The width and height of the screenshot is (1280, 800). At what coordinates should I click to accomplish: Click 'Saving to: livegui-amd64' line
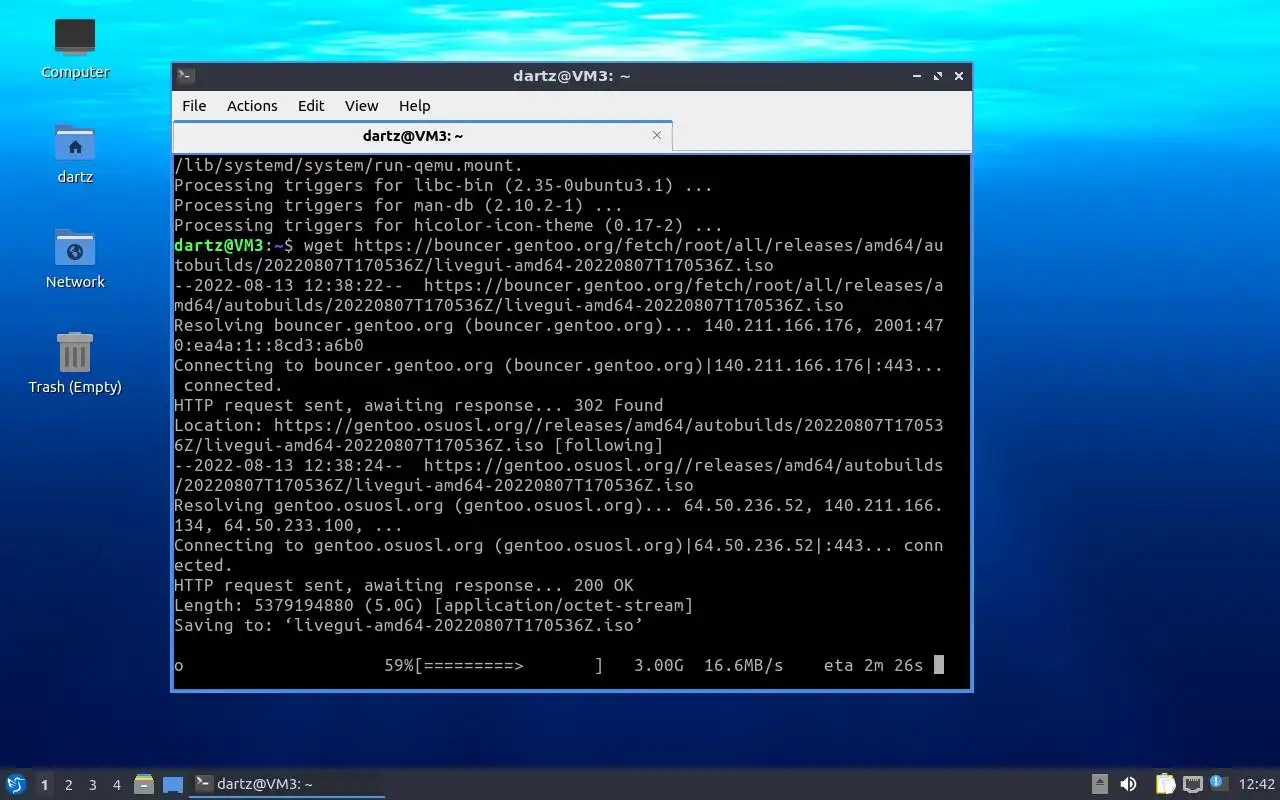408,625
